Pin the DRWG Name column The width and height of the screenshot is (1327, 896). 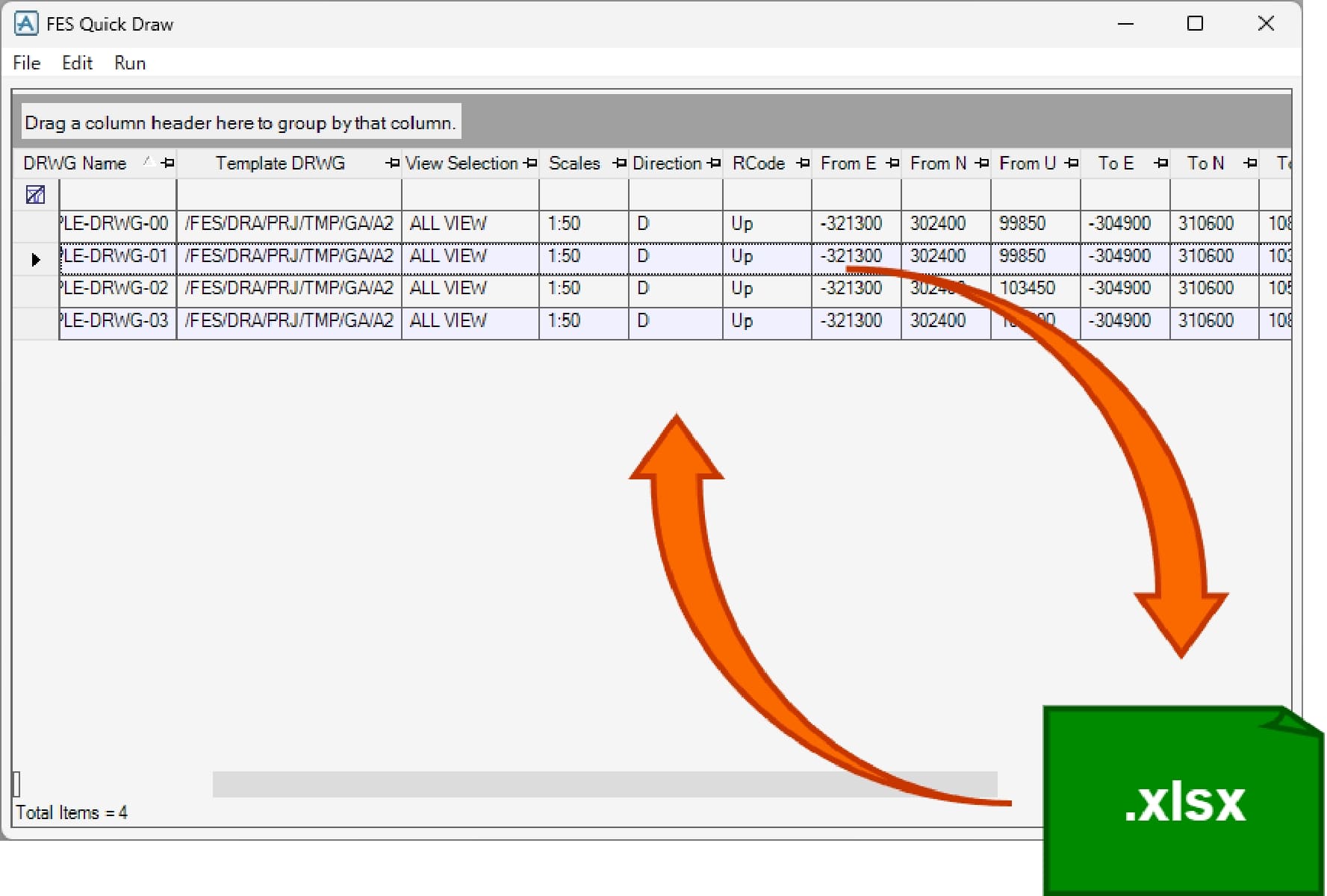pos(168,164)
